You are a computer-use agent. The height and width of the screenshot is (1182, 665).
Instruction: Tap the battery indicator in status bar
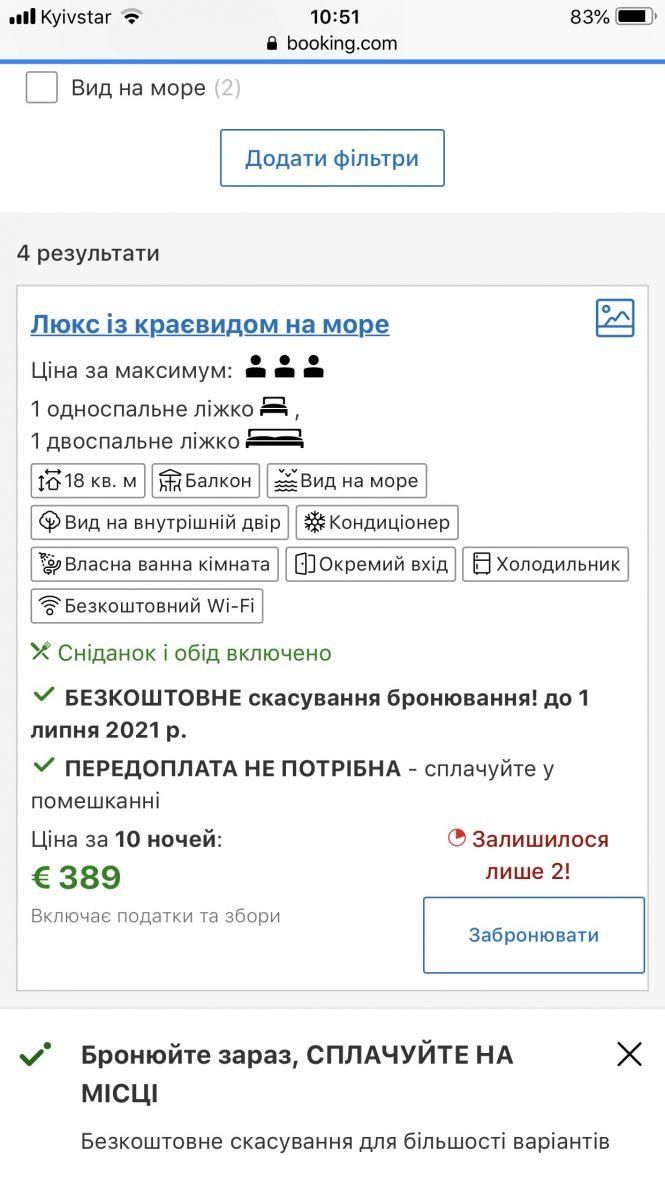coord(635,17)
